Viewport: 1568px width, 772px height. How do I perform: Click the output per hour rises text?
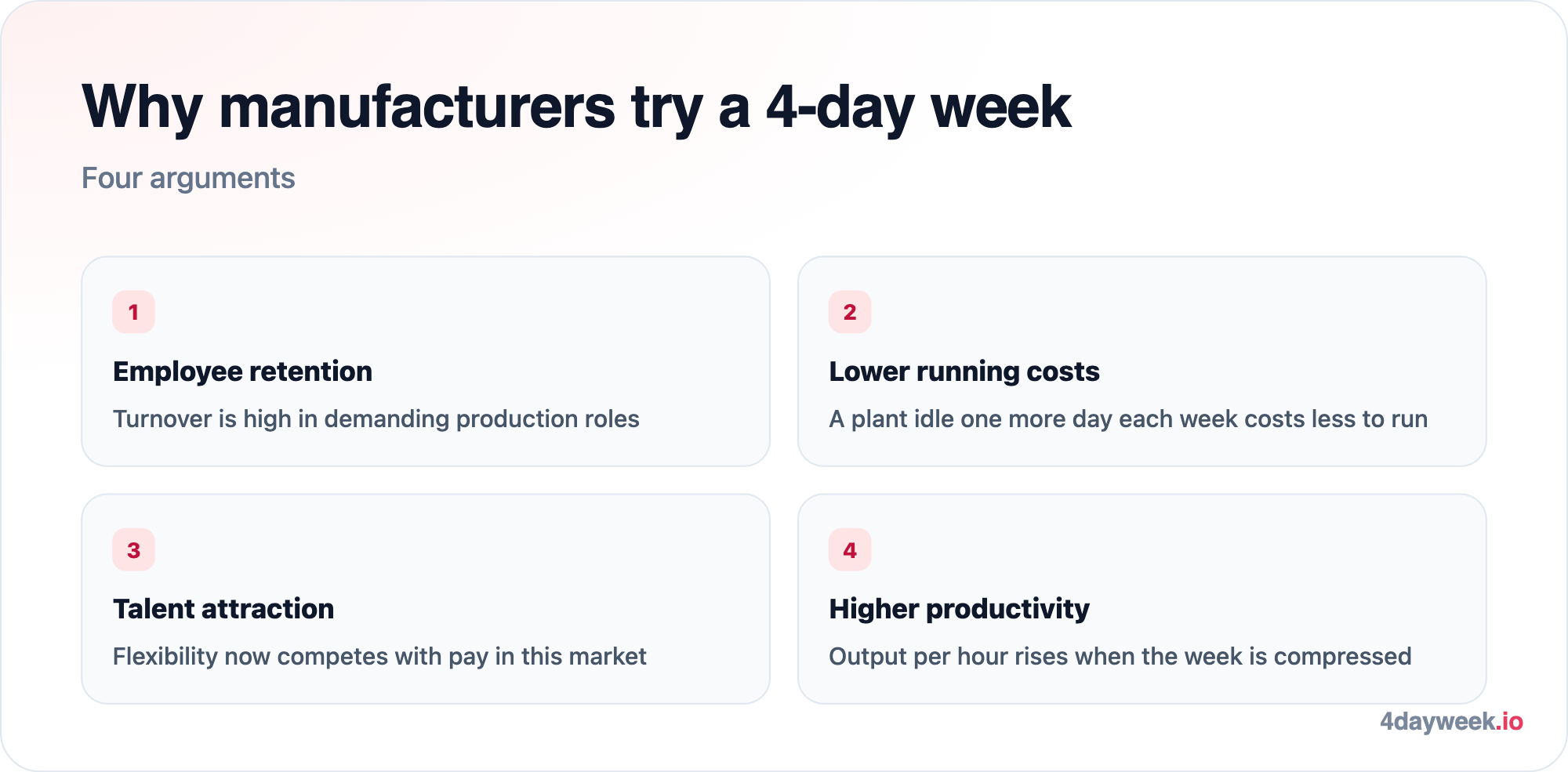[1120, 657]
